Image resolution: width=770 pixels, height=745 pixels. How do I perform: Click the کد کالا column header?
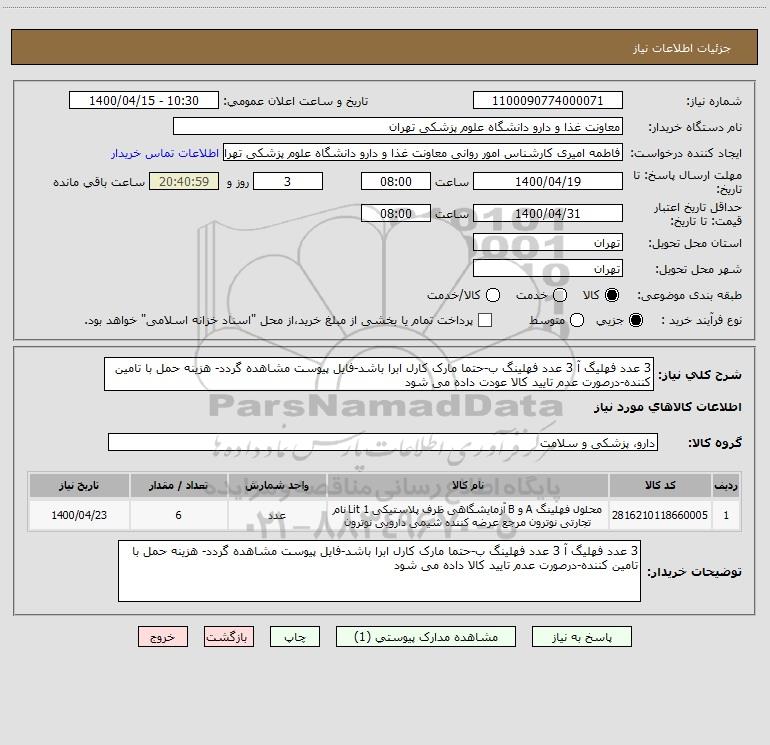tap(660, 485)
